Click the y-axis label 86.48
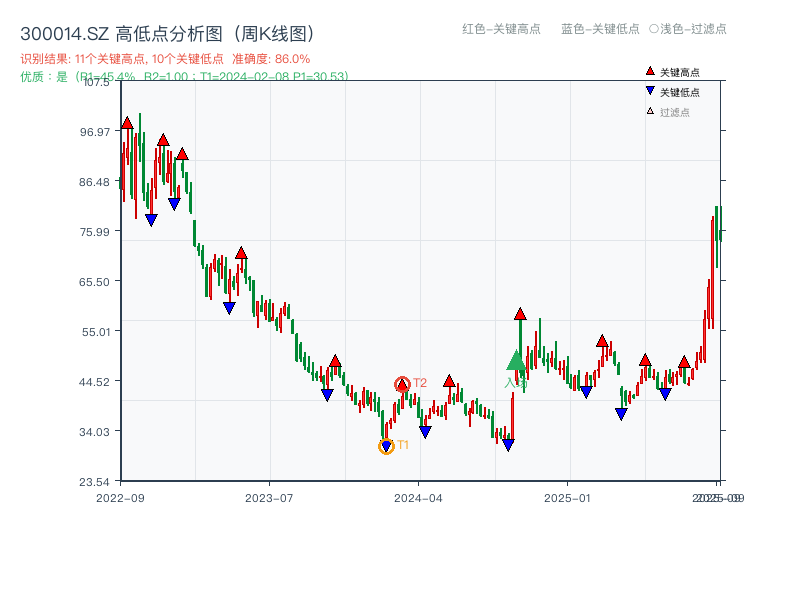Image resolution: width=800 pixels, height=600 pixels. pyautogui.click(x=94, y=182)
